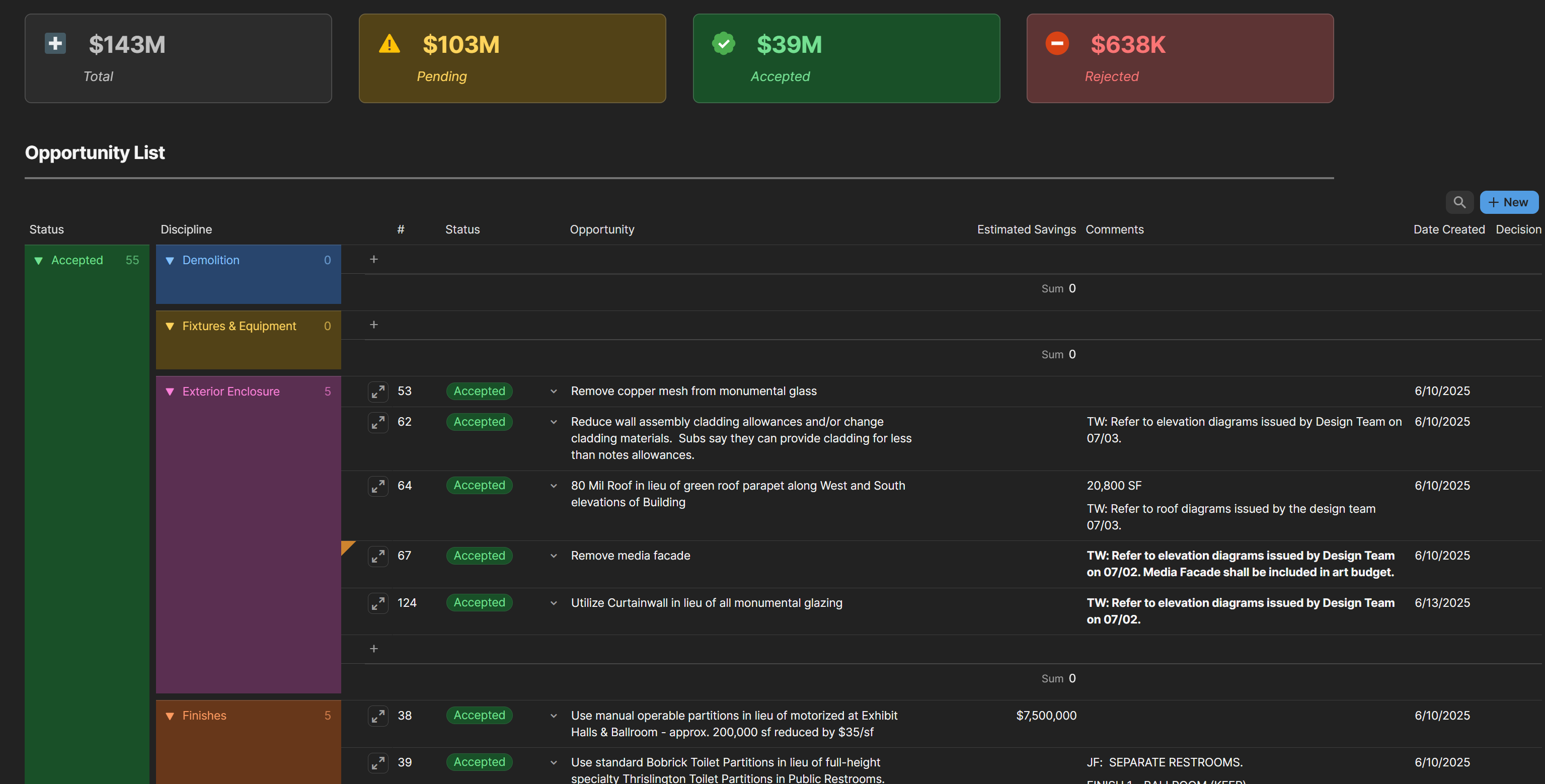Click the New button
Screen dimensions: 1545x784
click(1508, 202)
